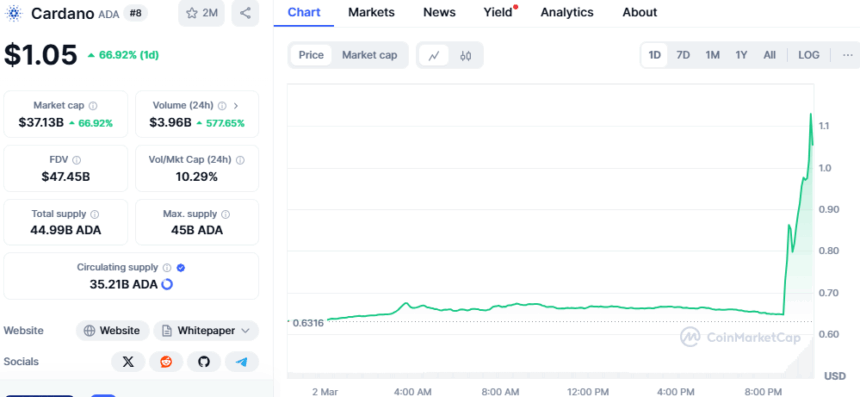Click the circulating supply progress ring
The height and width of the screenshot is (397, 860).
(x=167, y=284)
